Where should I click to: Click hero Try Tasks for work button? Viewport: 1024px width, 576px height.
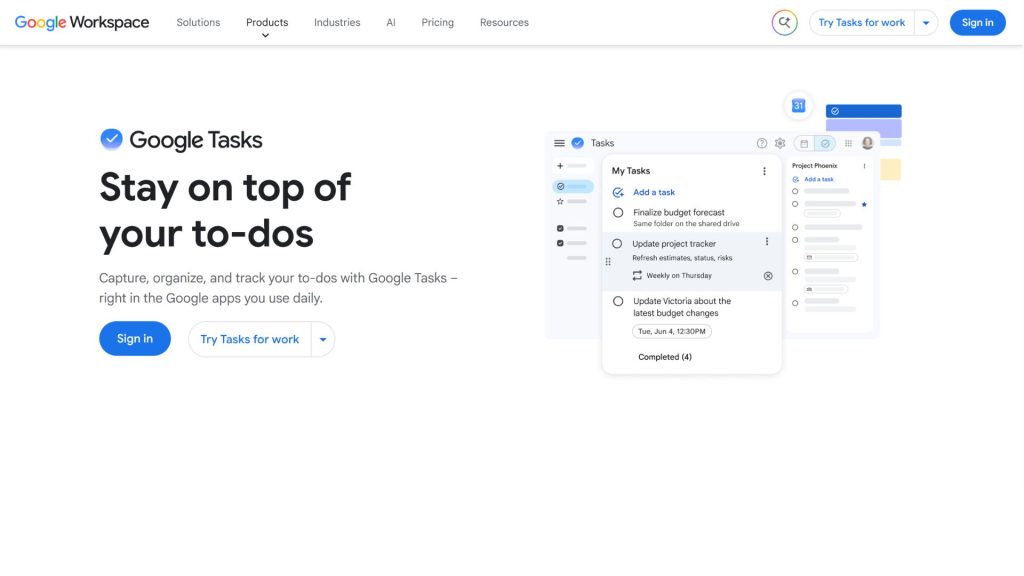click(x=249, y=339)
